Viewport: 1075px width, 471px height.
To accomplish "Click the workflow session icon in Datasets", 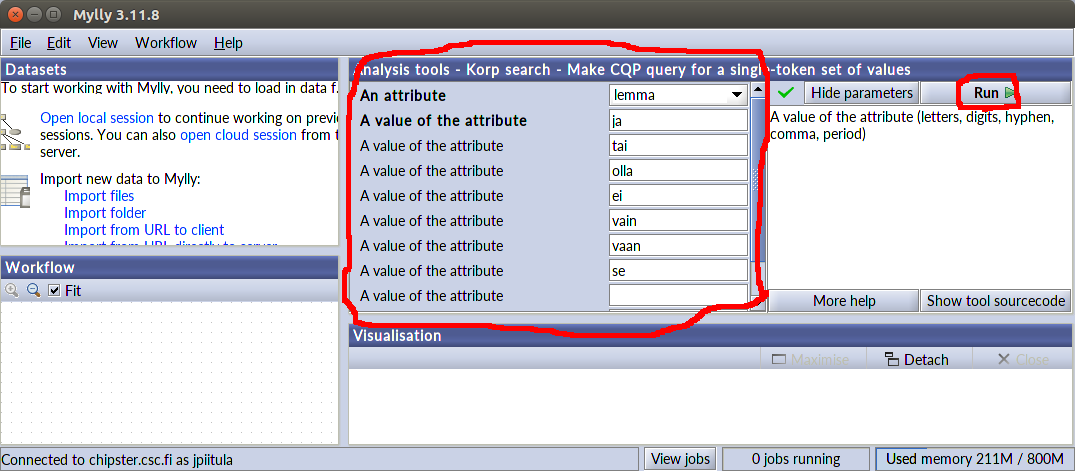I will click(x=14, y=132).
